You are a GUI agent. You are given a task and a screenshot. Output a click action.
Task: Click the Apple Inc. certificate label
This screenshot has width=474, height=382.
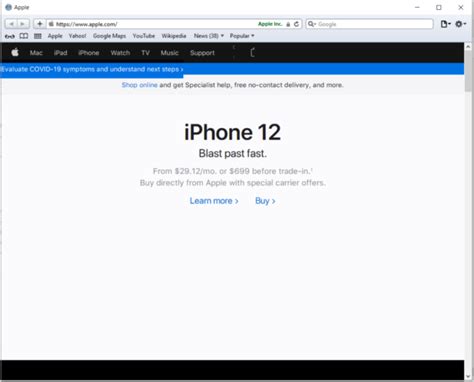(x=270, y=24)
